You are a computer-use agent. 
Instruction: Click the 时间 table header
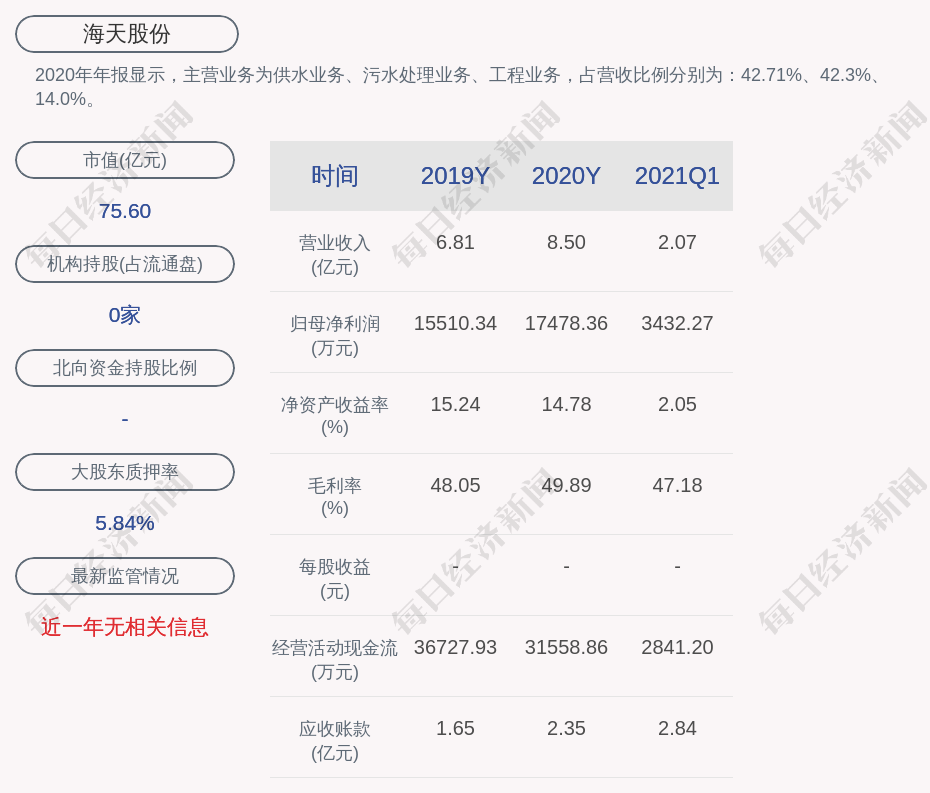pos(335,176)
